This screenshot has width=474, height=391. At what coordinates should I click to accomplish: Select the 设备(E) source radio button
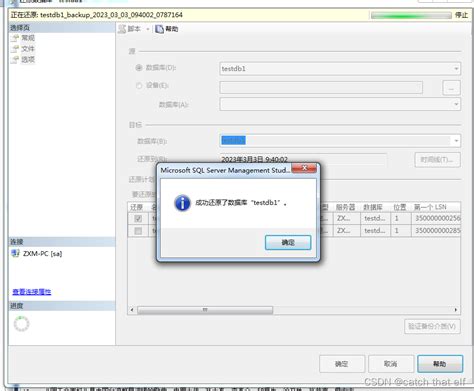click(139, 86)
